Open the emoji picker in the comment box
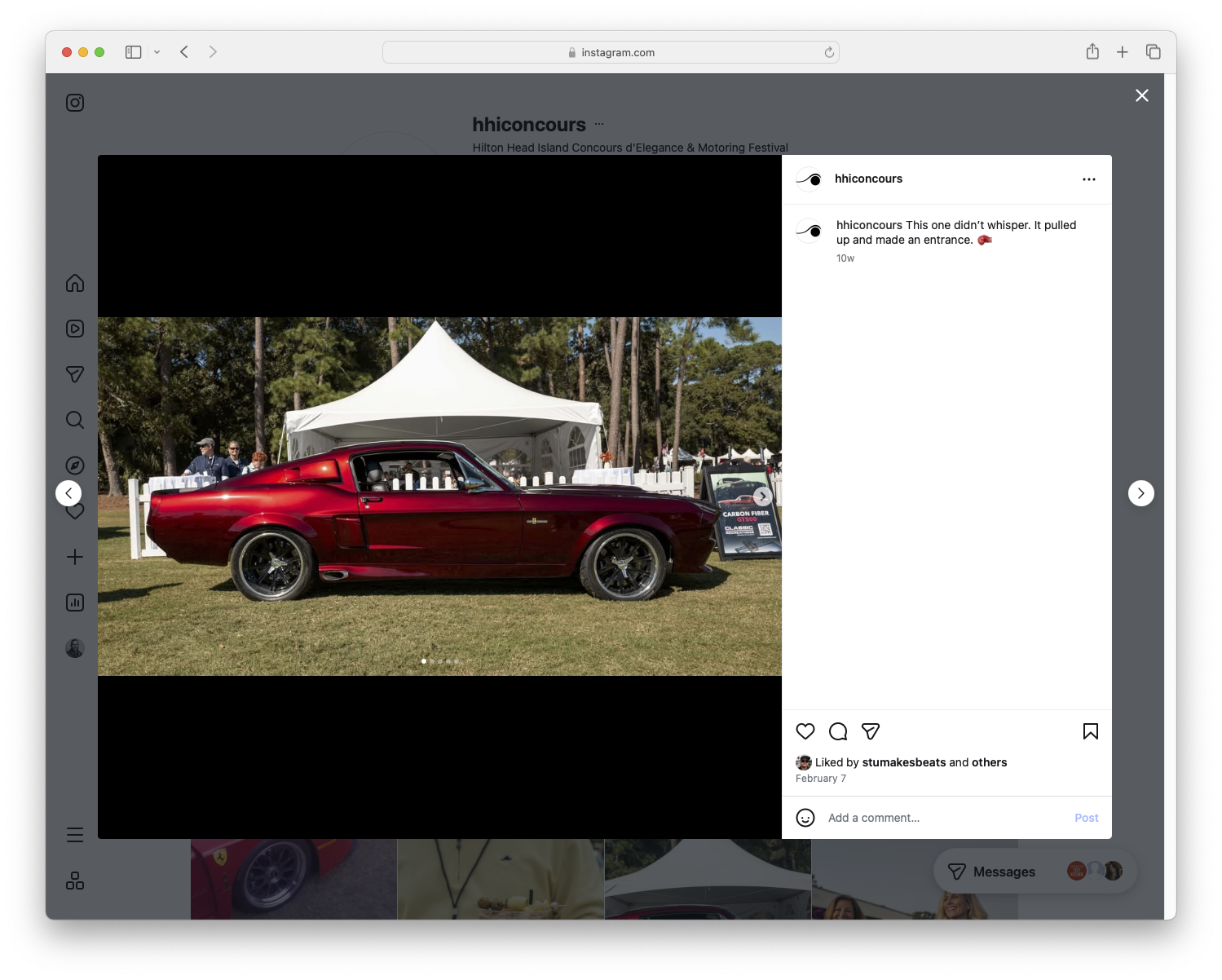This screenshot has height=980, width=1222. pos(805,818)
